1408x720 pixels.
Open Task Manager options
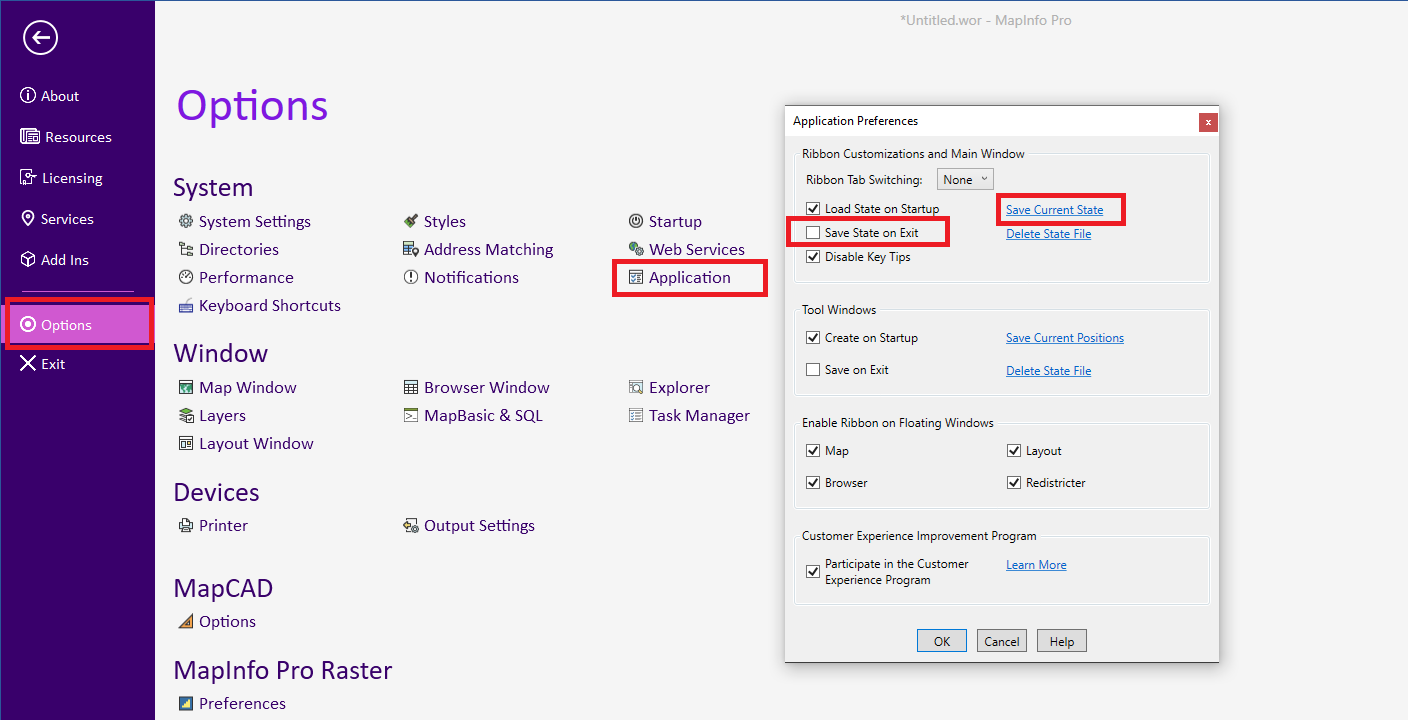pyautogui.click(x=689, y=415)
